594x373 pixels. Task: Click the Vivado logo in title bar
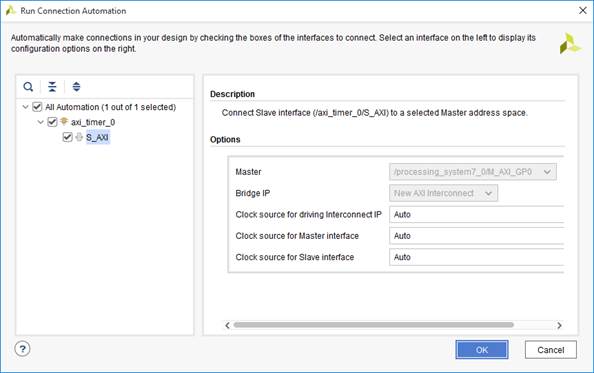tap(10, 11)
